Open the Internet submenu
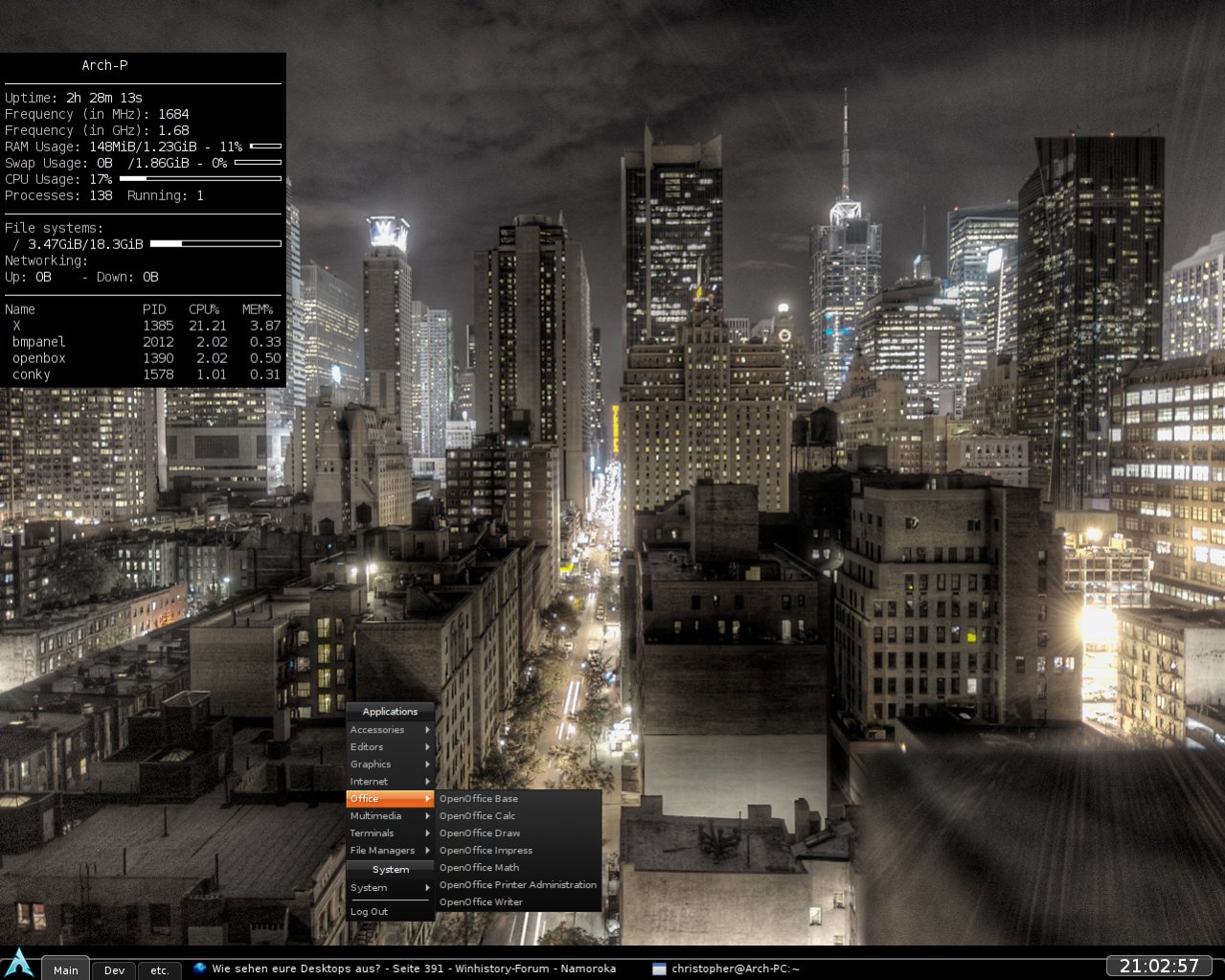Viewport: 1225px width, 980px height. click(x=389, y=782)
